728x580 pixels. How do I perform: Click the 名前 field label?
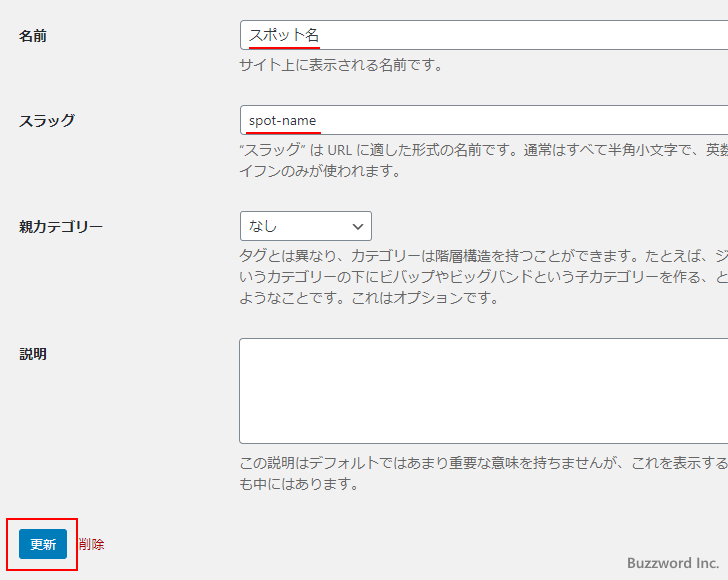point(33,36)
